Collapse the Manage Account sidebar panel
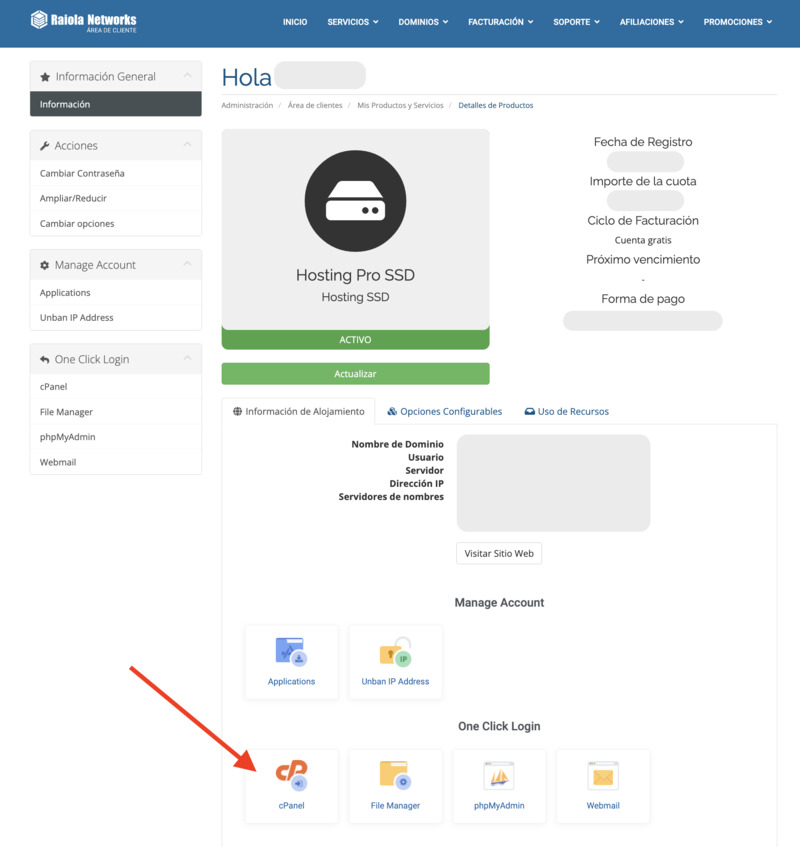800x847 pixels. click(x=187, y=264)
